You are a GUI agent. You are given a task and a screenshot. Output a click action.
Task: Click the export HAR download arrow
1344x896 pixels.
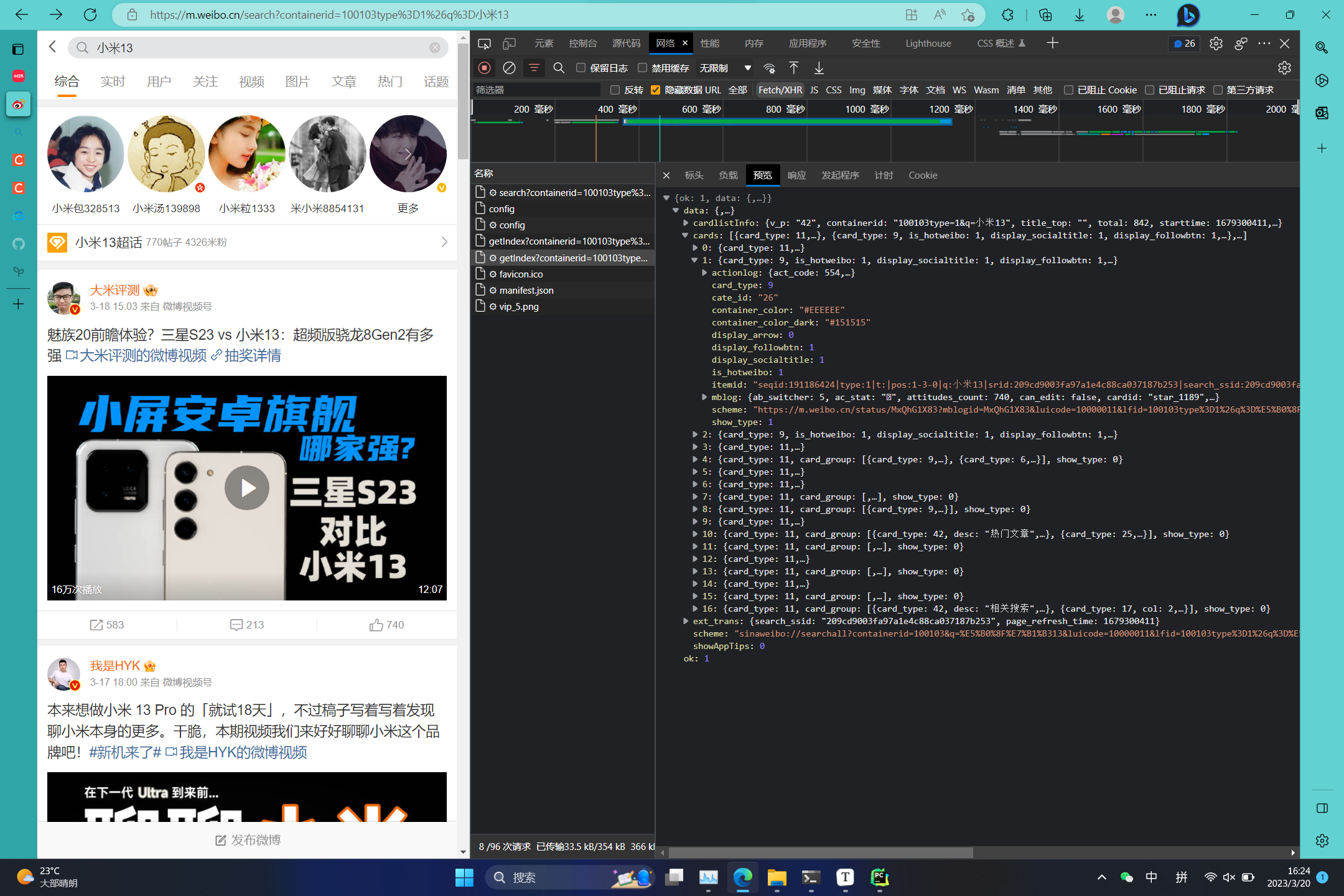point(819,68)
